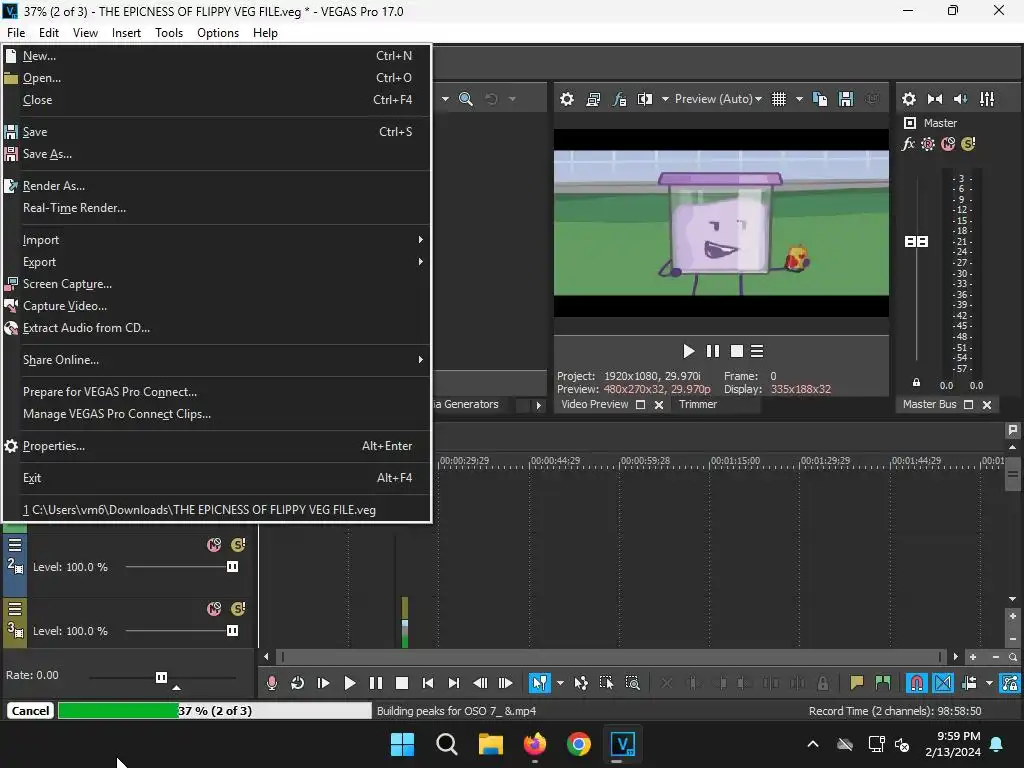Open mixing console icon in Master Bus
This screenshot has width=1024, height=768.
(x=987, y=99)
